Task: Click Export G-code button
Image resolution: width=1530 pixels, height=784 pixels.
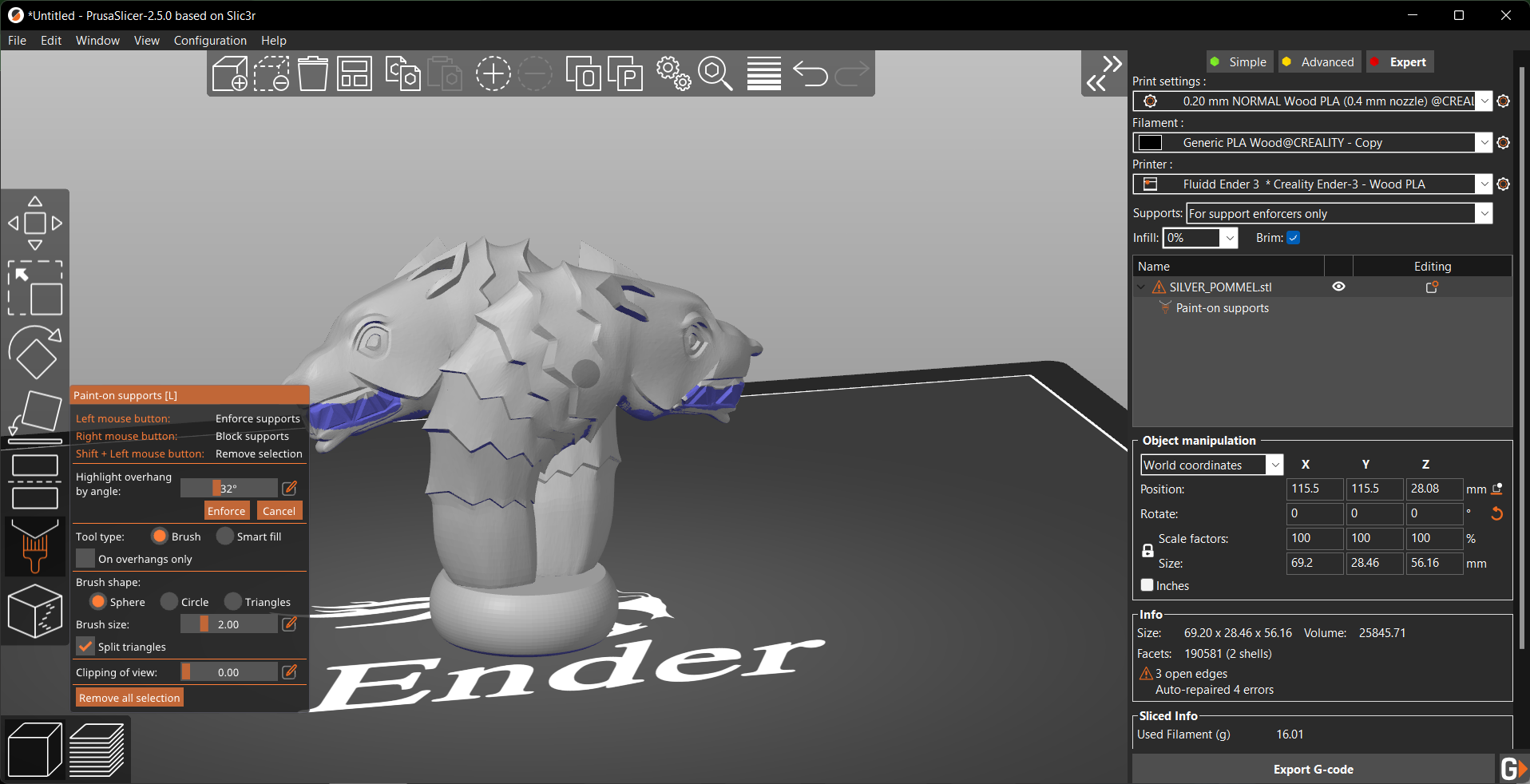Action: [1314, 769]
